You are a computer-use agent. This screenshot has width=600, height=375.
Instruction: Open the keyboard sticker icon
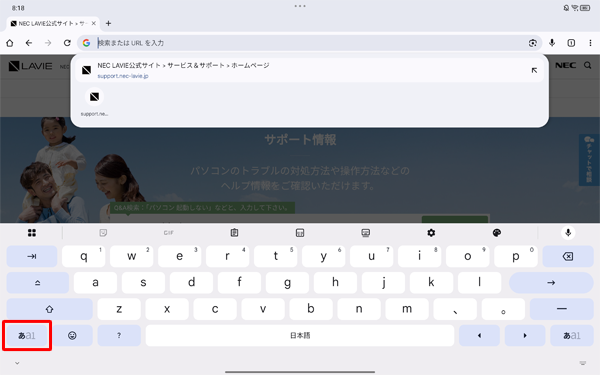pyautogui.click(x=103, y=233)
